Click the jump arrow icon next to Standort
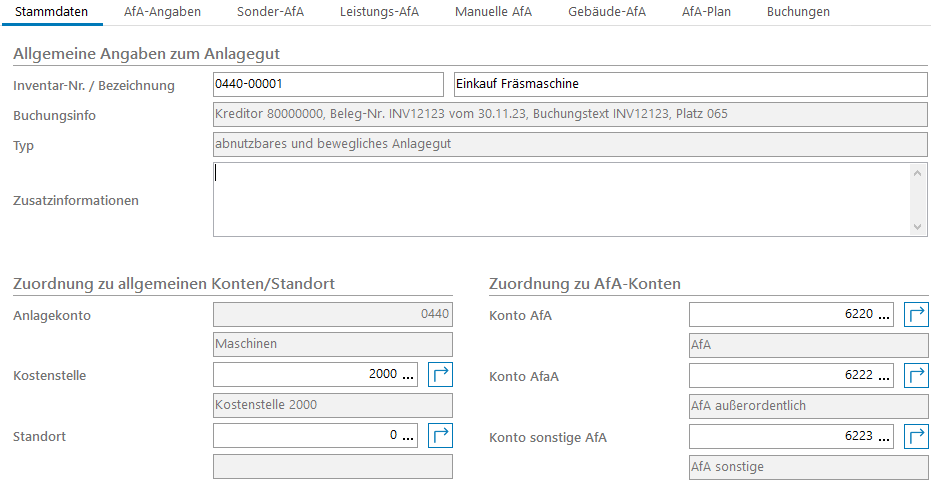Viewport: 931px width, 481px height. tap(441, 436)
